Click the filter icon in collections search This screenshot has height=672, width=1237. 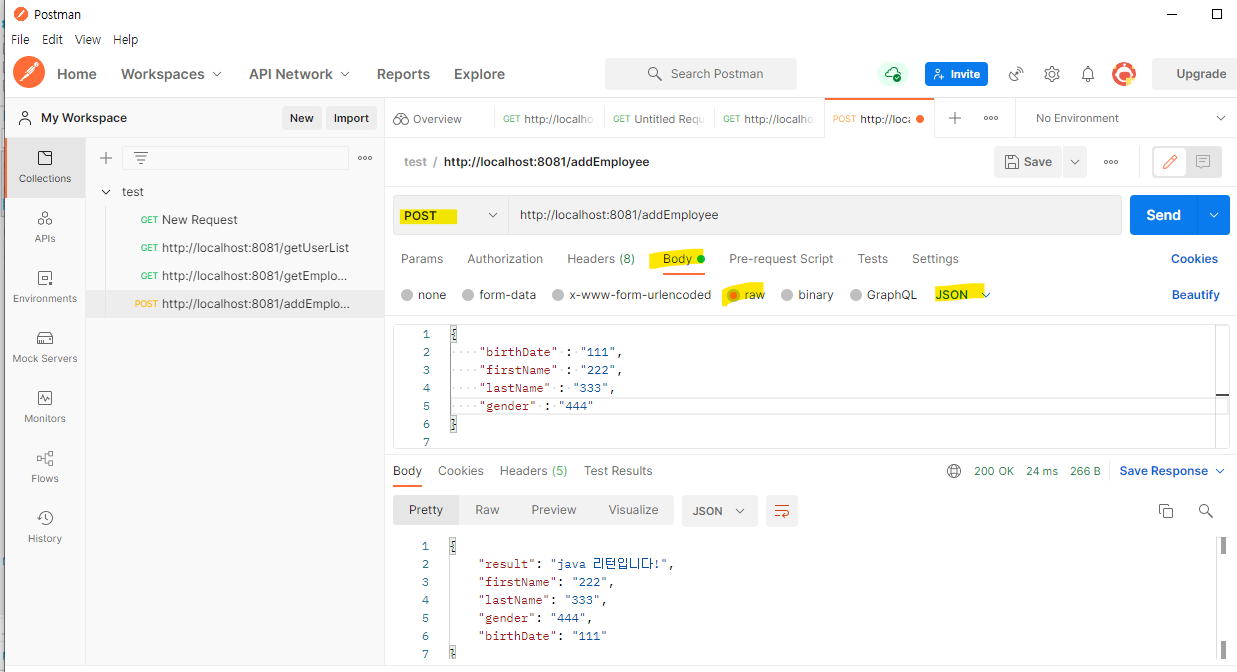(x=141, y=158)
